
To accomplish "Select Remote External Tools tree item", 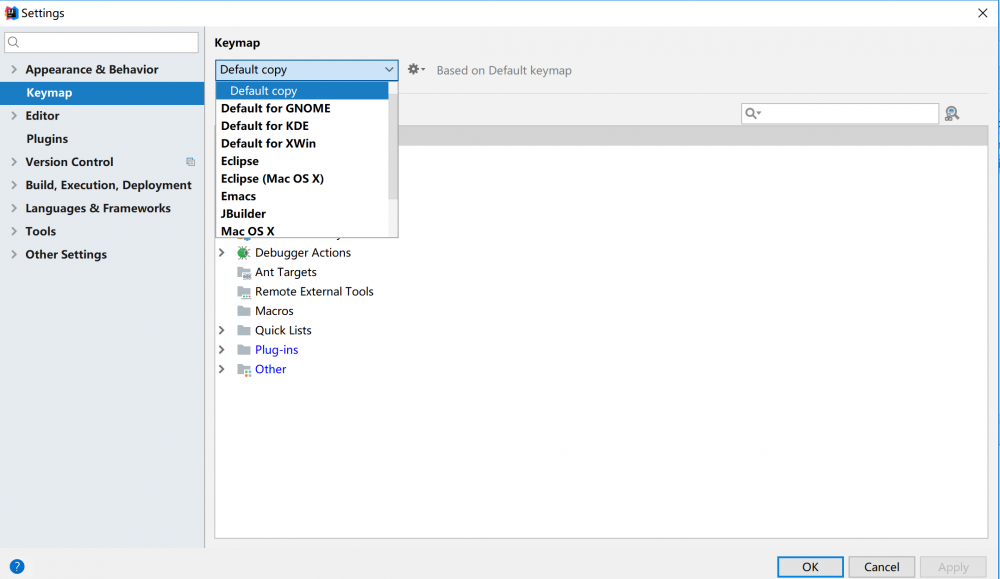I will (314, 291).
